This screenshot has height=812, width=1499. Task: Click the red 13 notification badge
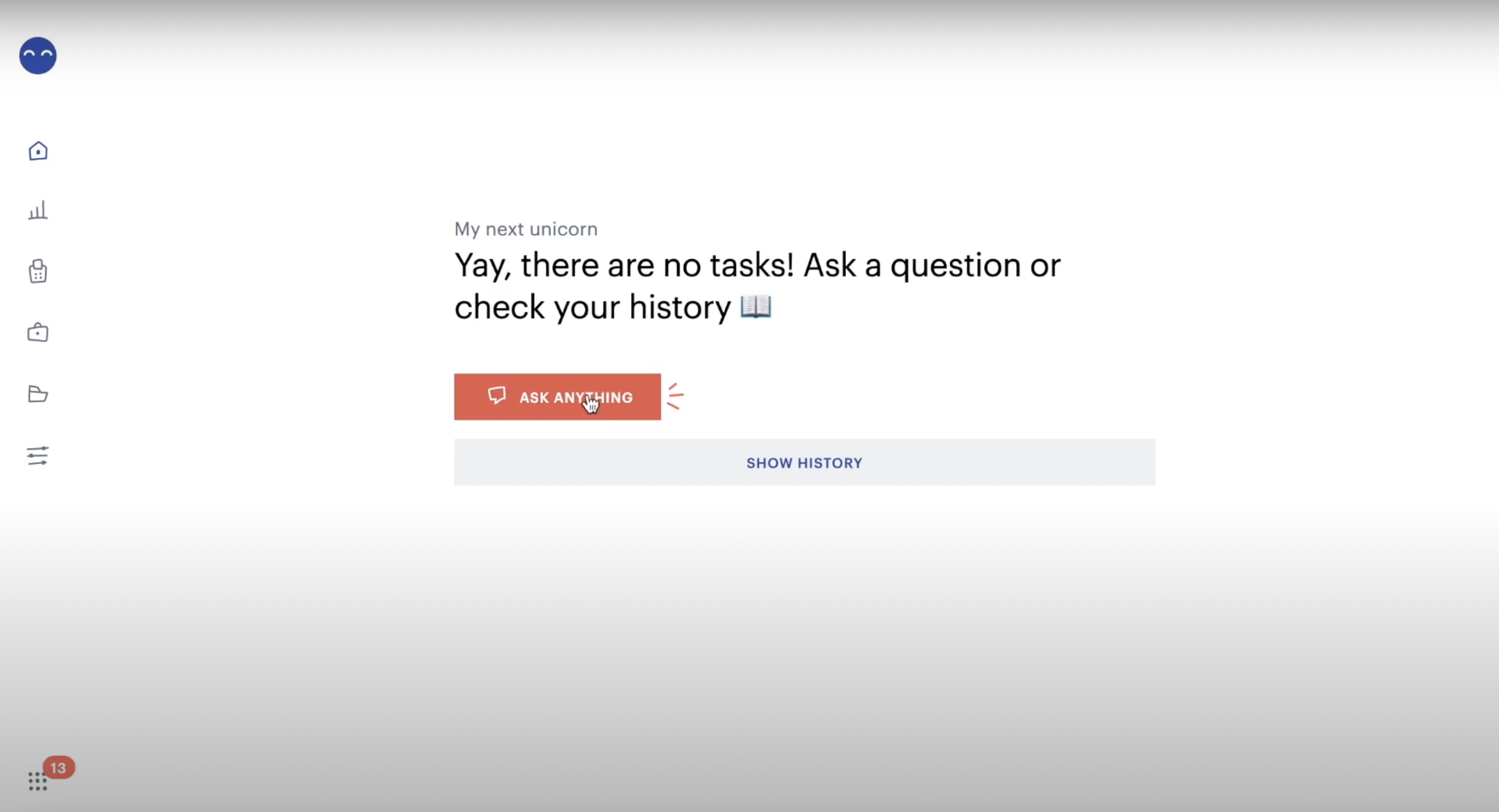[58, 768]
